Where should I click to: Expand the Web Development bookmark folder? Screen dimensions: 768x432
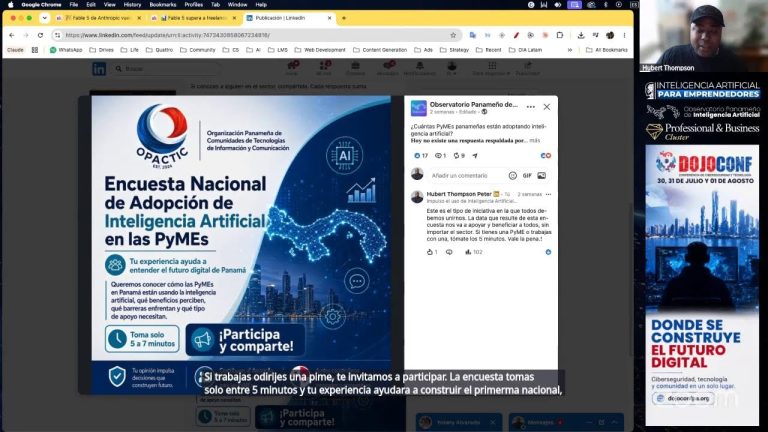[320, 50]
